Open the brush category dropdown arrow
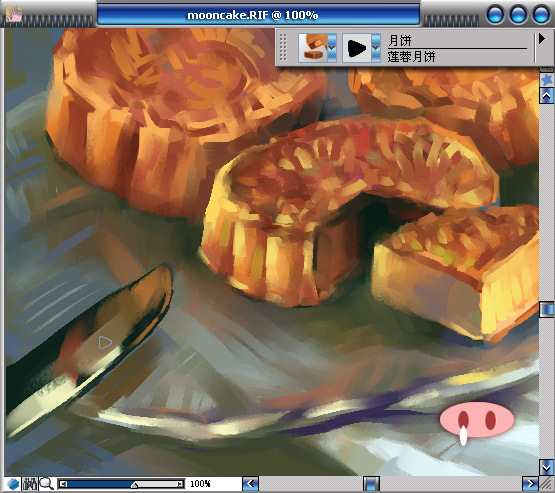Viewport: 555px width, 493px height. [332, 48]
